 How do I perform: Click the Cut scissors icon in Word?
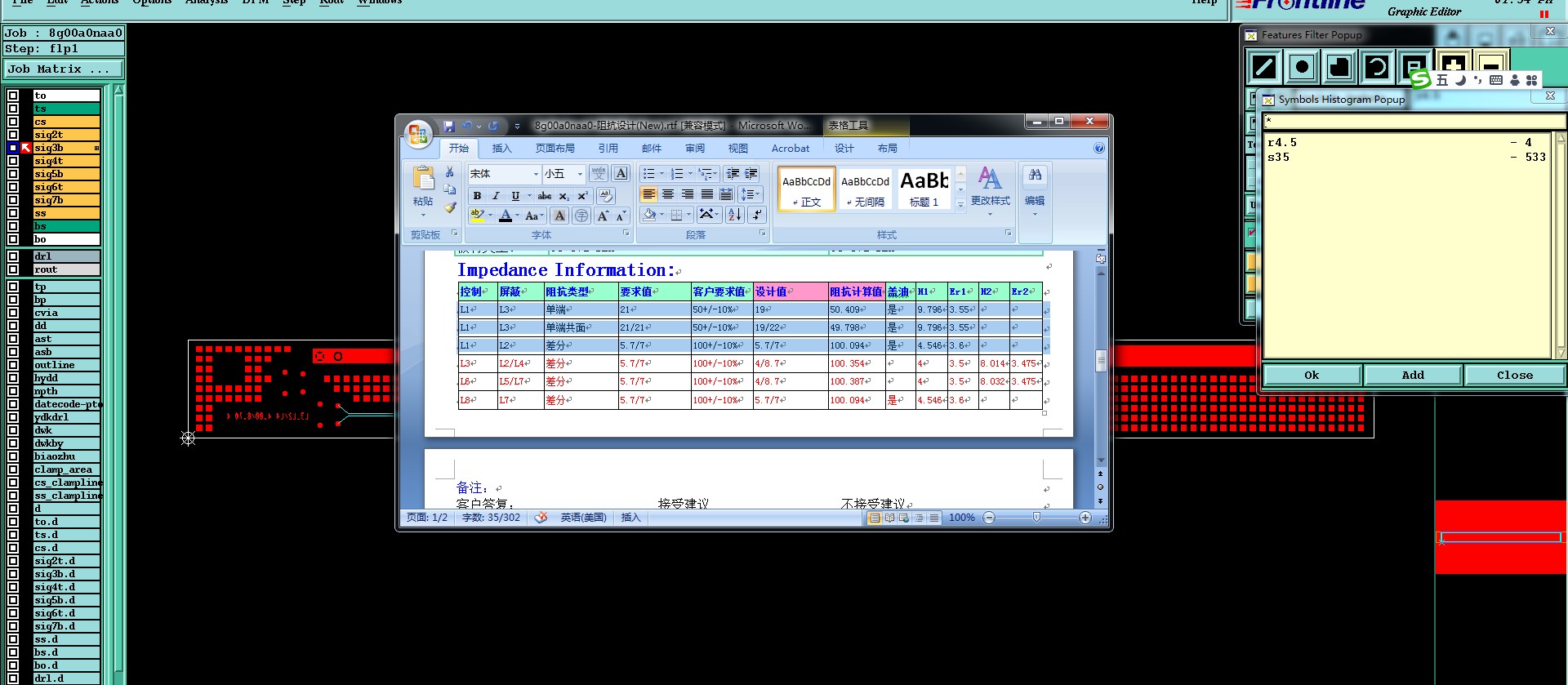449,172
